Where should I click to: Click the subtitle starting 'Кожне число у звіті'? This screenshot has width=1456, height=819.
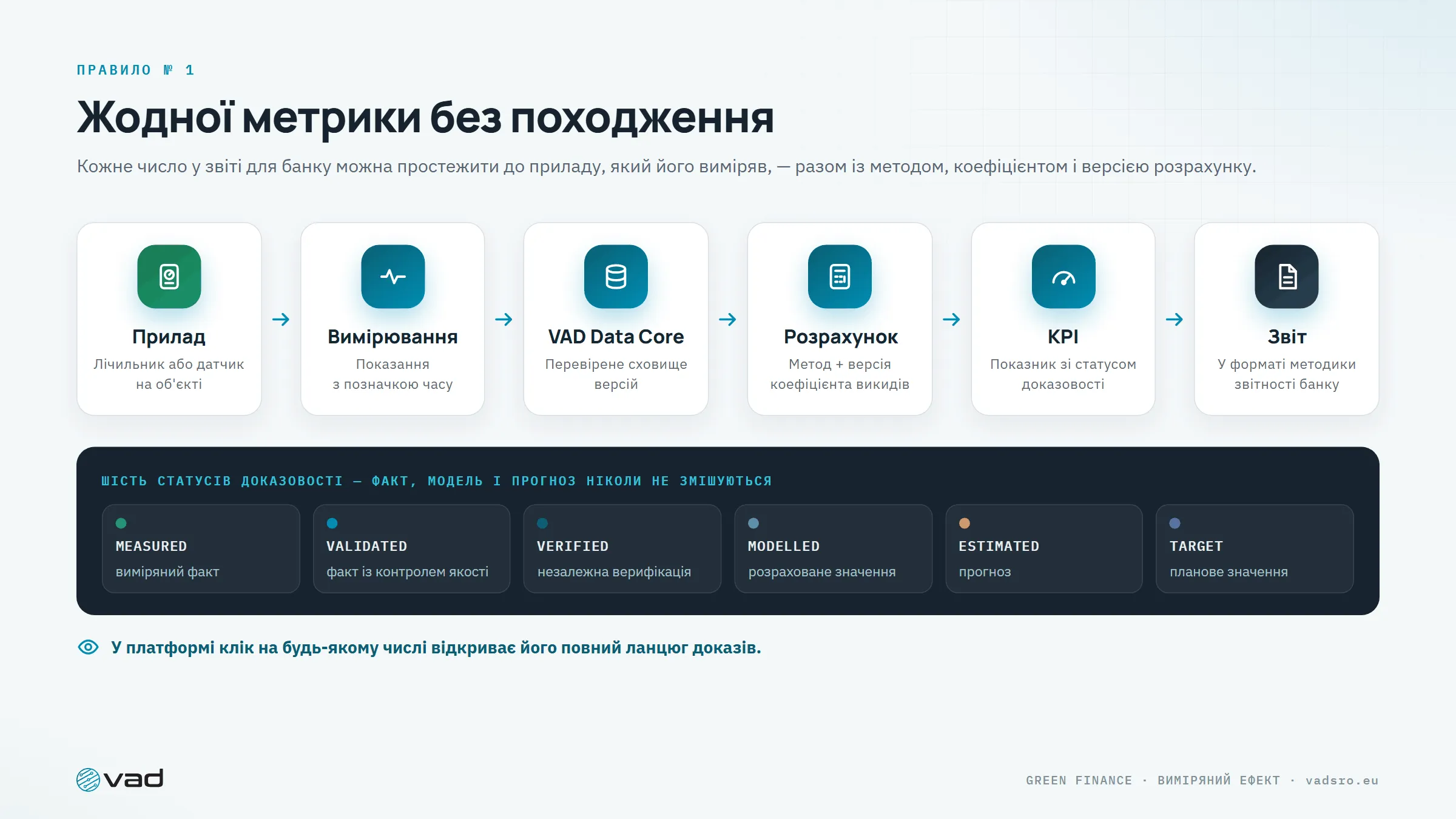(666, 166)
